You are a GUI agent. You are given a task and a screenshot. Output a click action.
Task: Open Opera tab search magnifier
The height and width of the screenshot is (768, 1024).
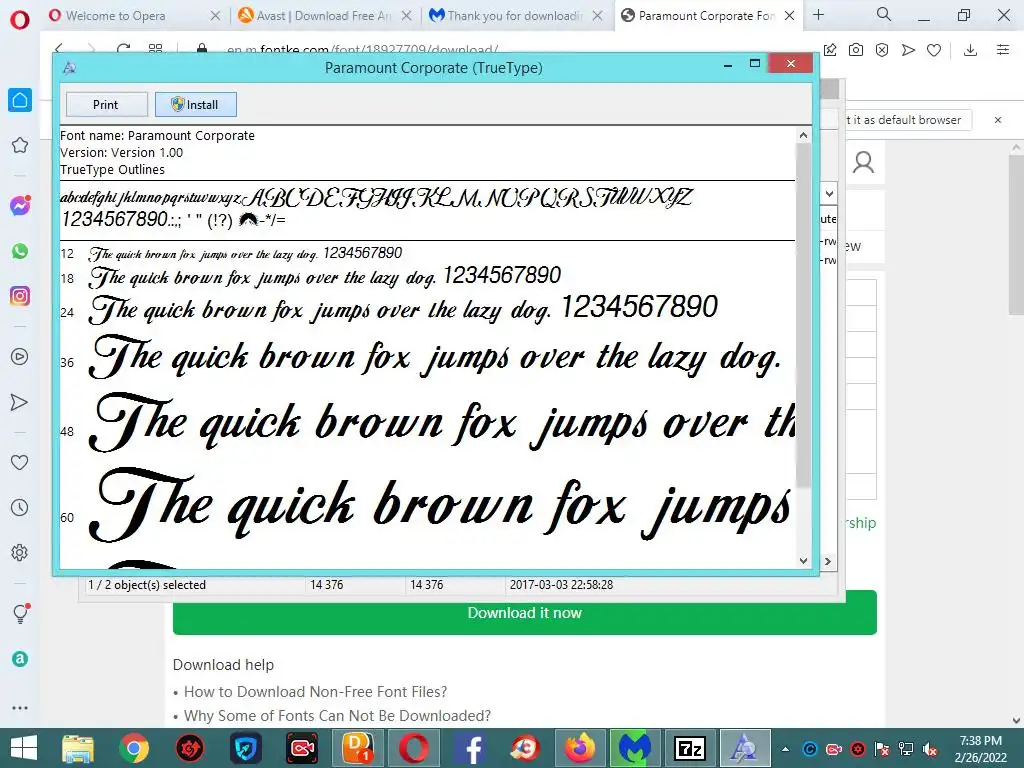[884, 14]
